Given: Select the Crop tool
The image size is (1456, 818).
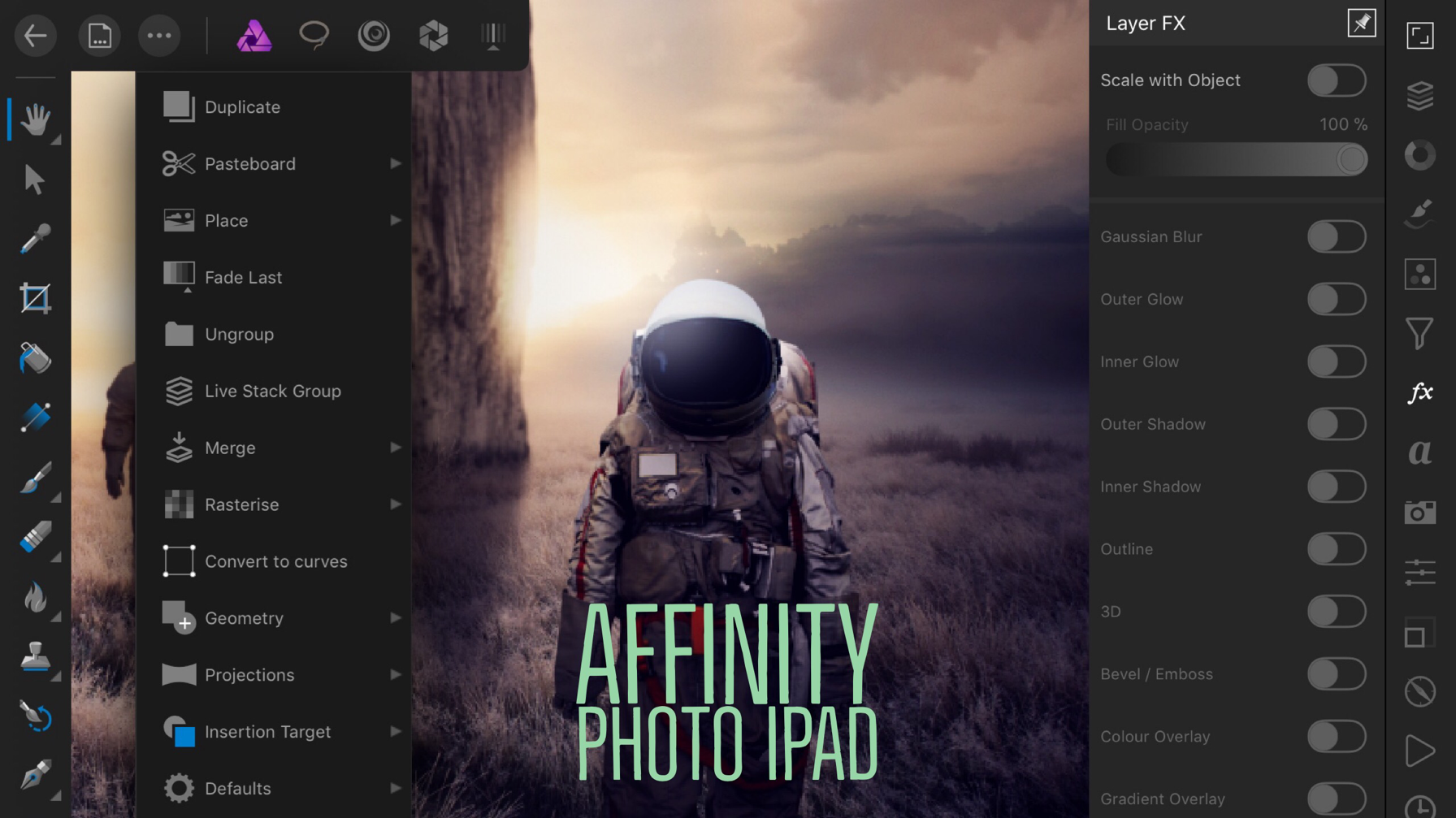Looking at the screenshot, I should 35,298.
